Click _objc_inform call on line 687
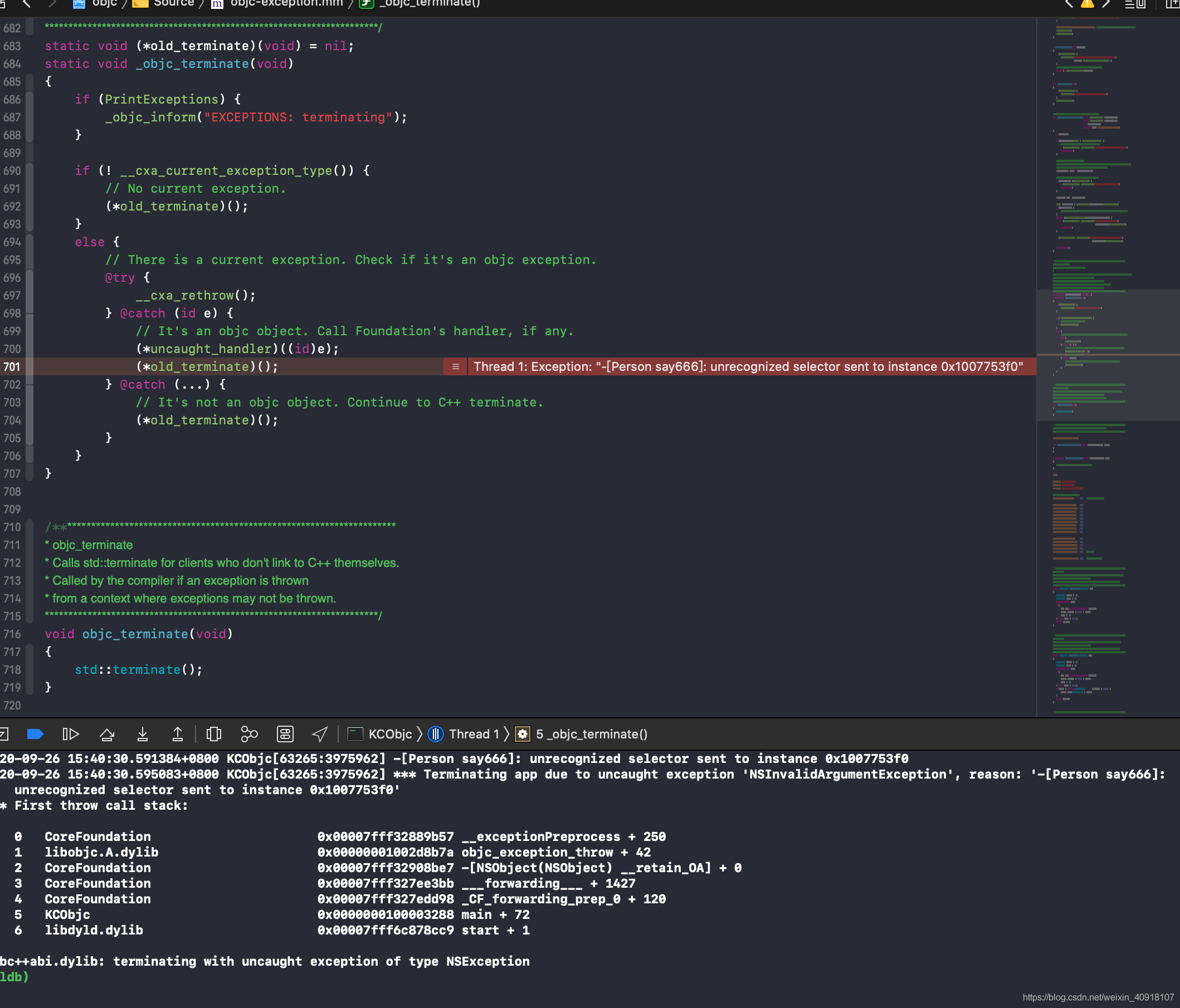This screenshot has height=1008, width=1180. [x=150, y=118]
